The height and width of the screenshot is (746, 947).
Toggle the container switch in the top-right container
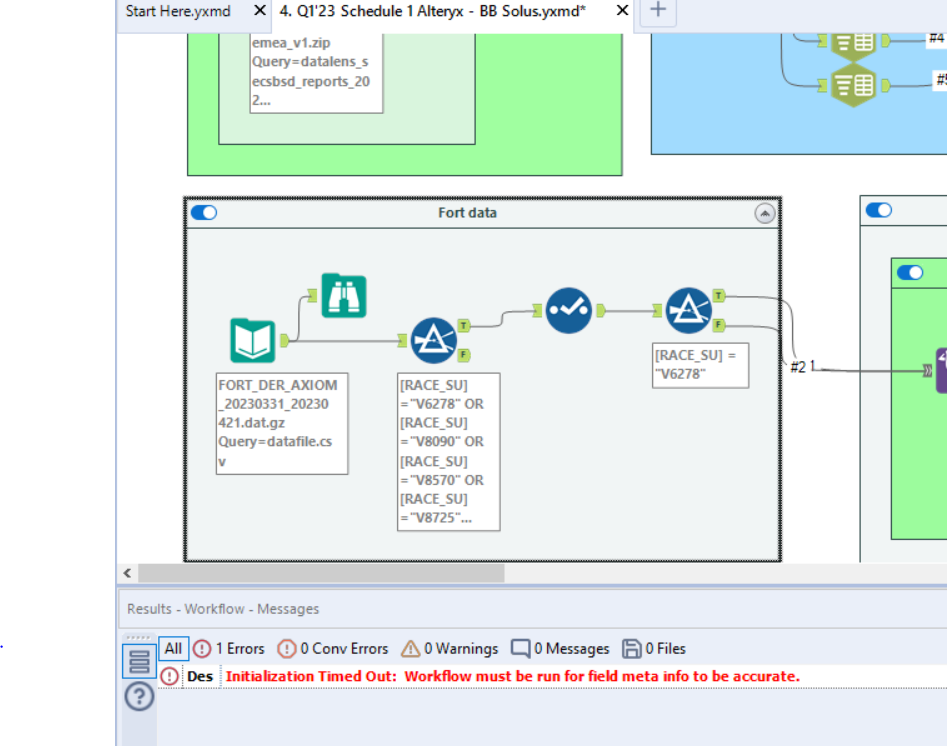click(x=878, y=210)
